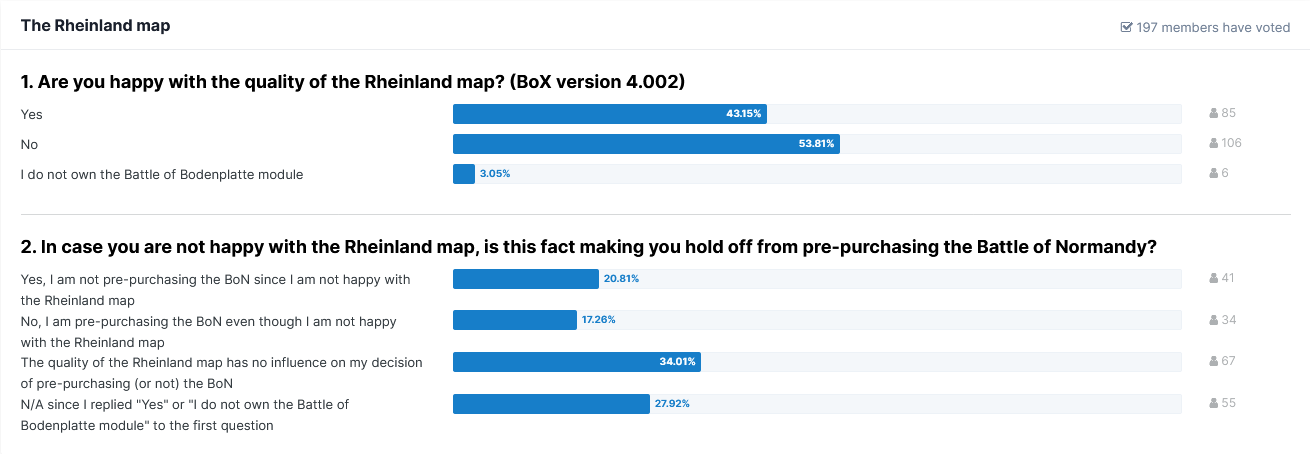Viewport: 1310px width, 454px height.
Task: Click "197 members have voted" text
Action: pos(1213,28)
